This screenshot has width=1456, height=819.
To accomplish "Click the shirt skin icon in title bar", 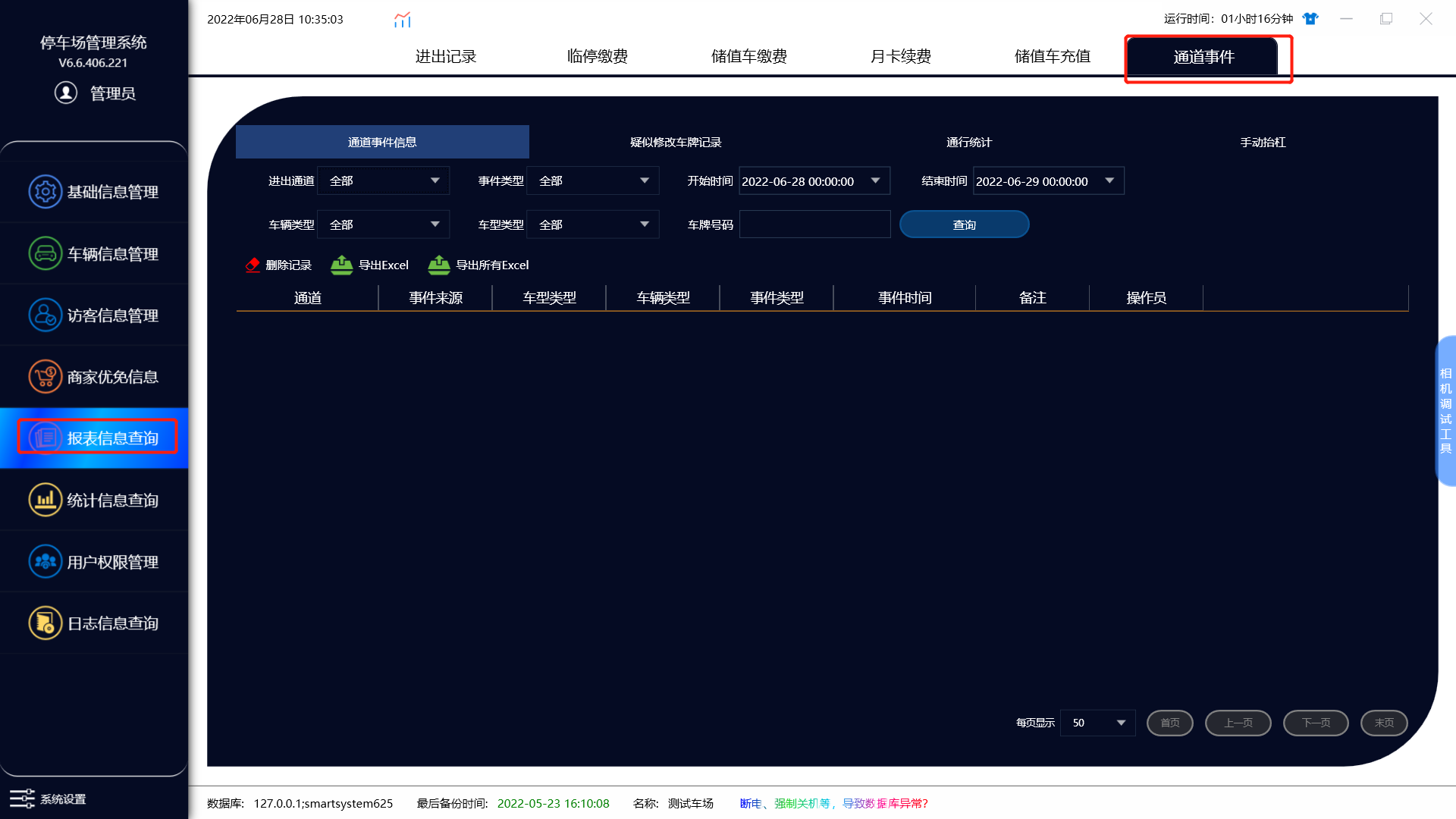I will coord(1310,19).
